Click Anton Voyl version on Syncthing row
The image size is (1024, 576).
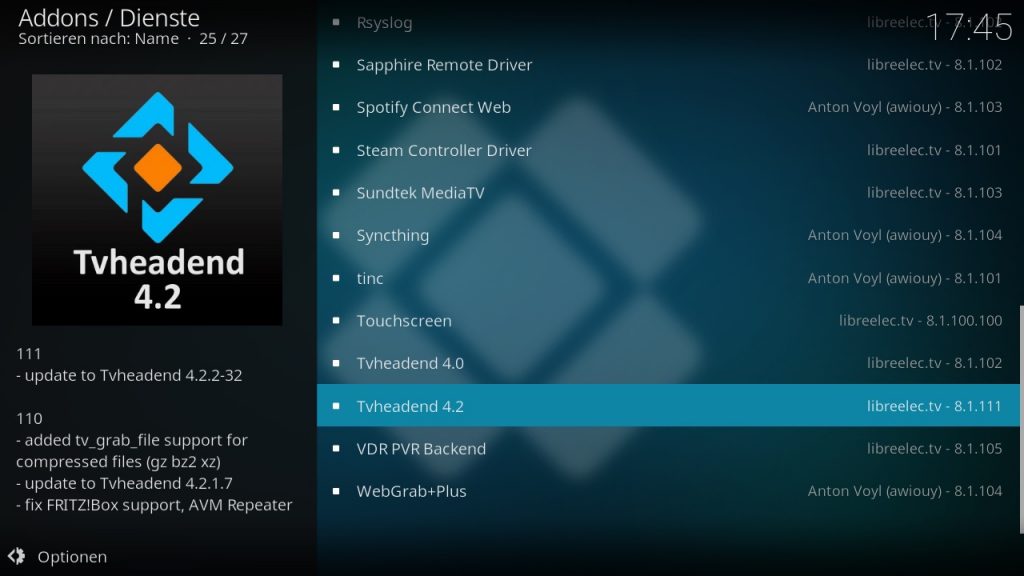point(904,235)
